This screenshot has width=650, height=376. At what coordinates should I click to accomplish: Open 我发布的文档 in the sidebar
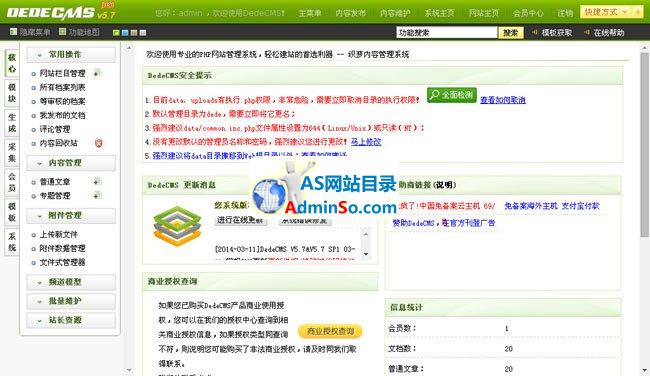point(62,115)
